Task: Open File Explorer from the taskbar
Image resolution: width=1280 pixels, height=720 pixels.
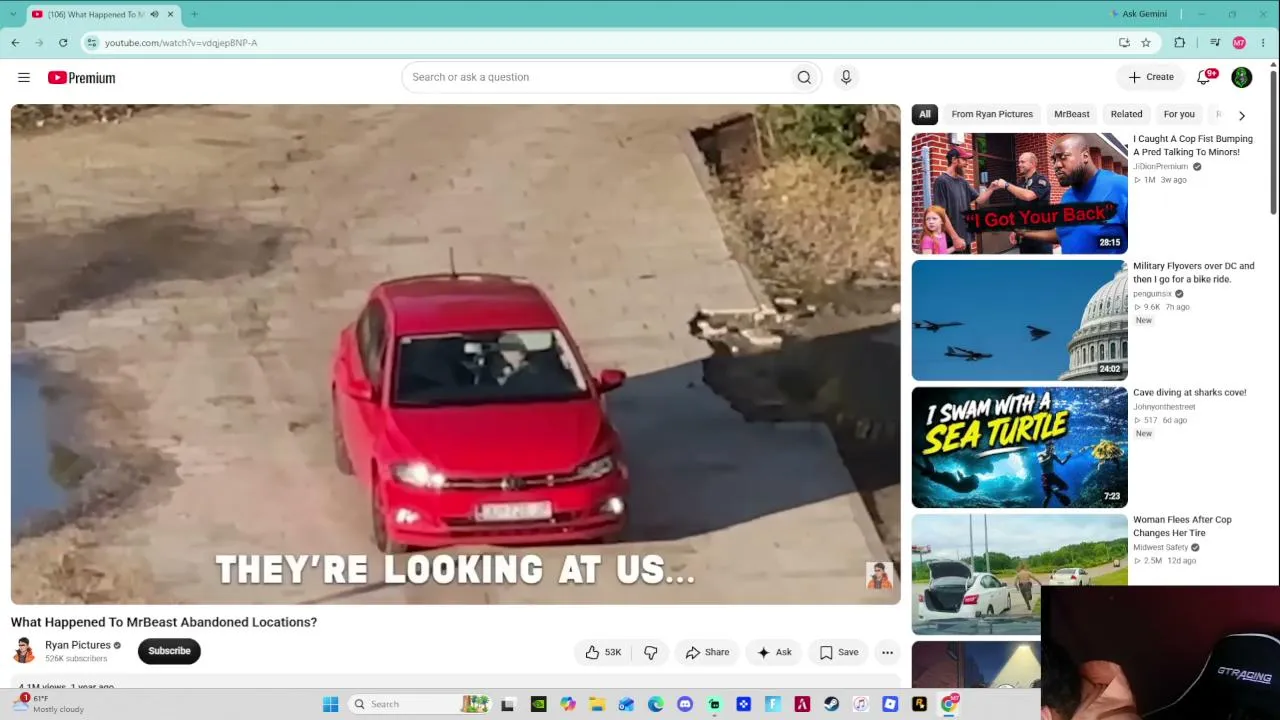Action: (x=597, y=704)
